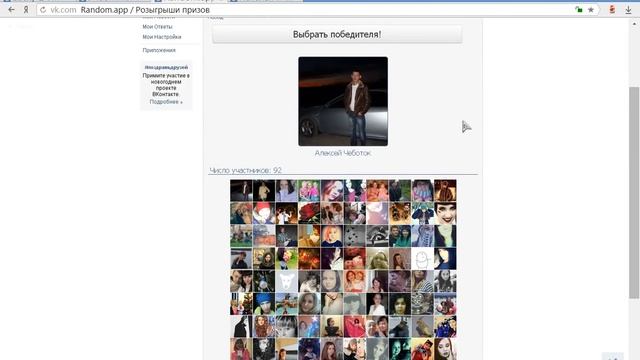This screenshot has width=640, height=360.
Task: Open winner profile link 'Алексей Чеботок'
Action: [343, 153]
